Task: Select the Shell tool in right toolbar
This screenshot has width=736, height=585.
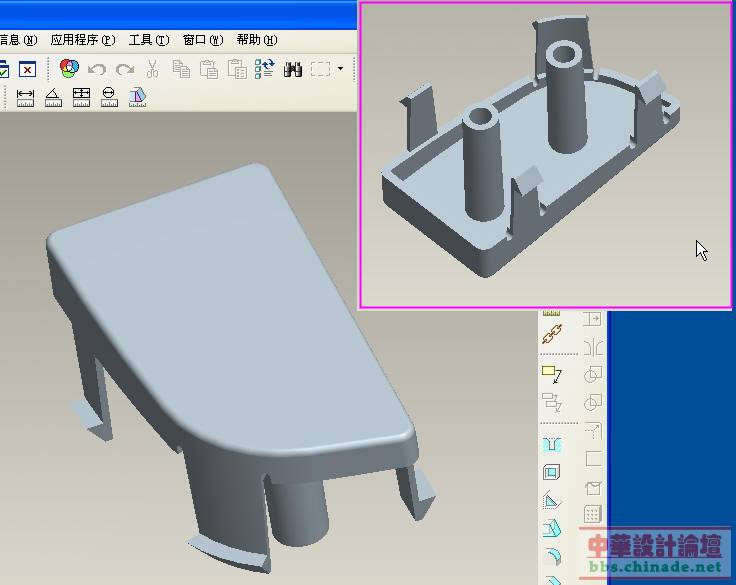Action: [x=551, y=472]
